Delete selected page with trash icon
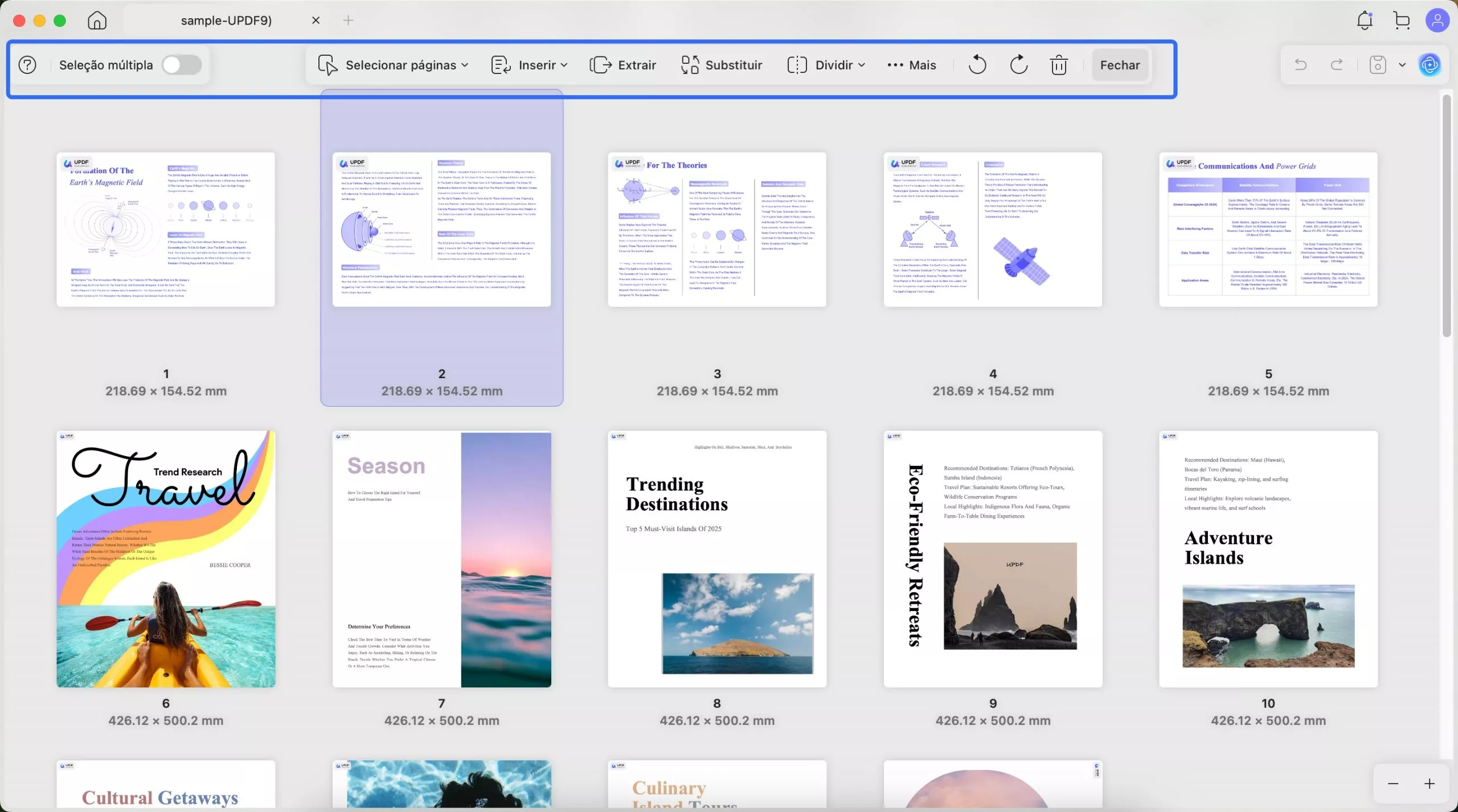The height and width of the screenshot is (812, 1458). point(1059,65)
